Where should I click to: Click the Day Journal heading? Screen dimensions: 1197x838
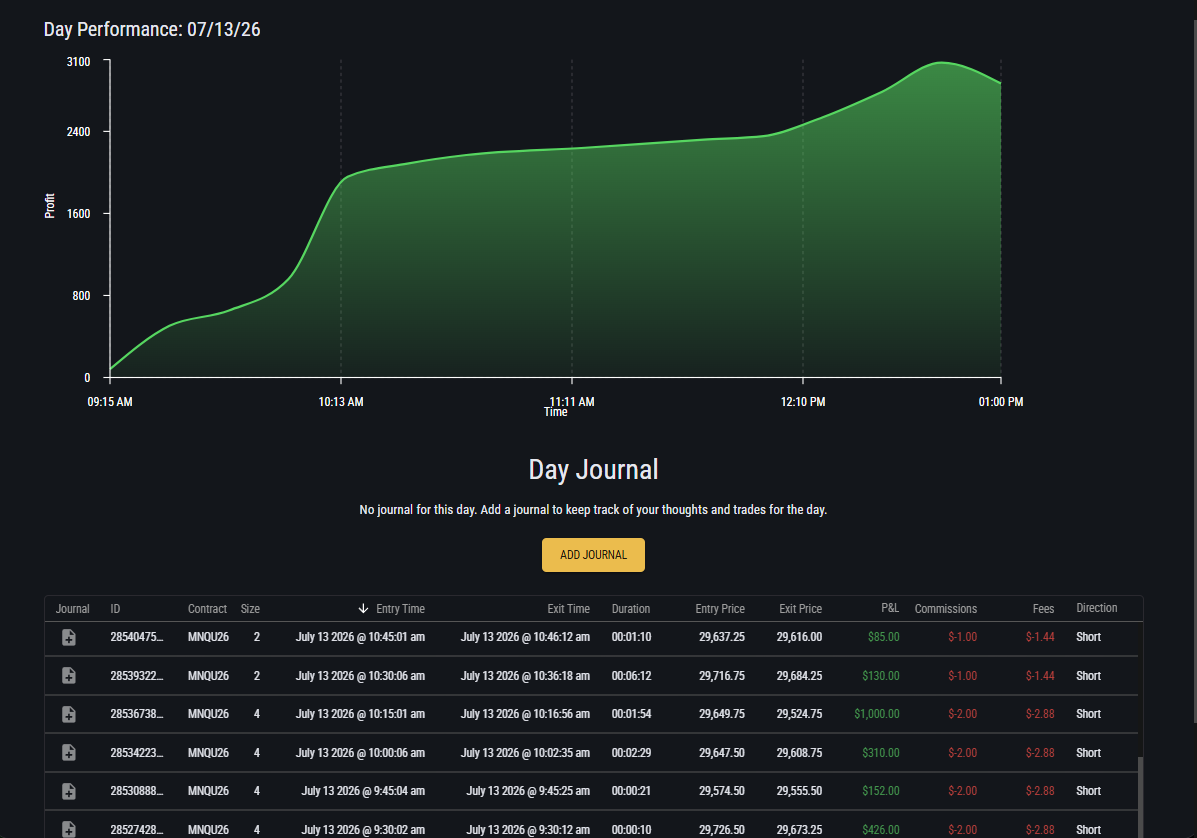point(593,469)
